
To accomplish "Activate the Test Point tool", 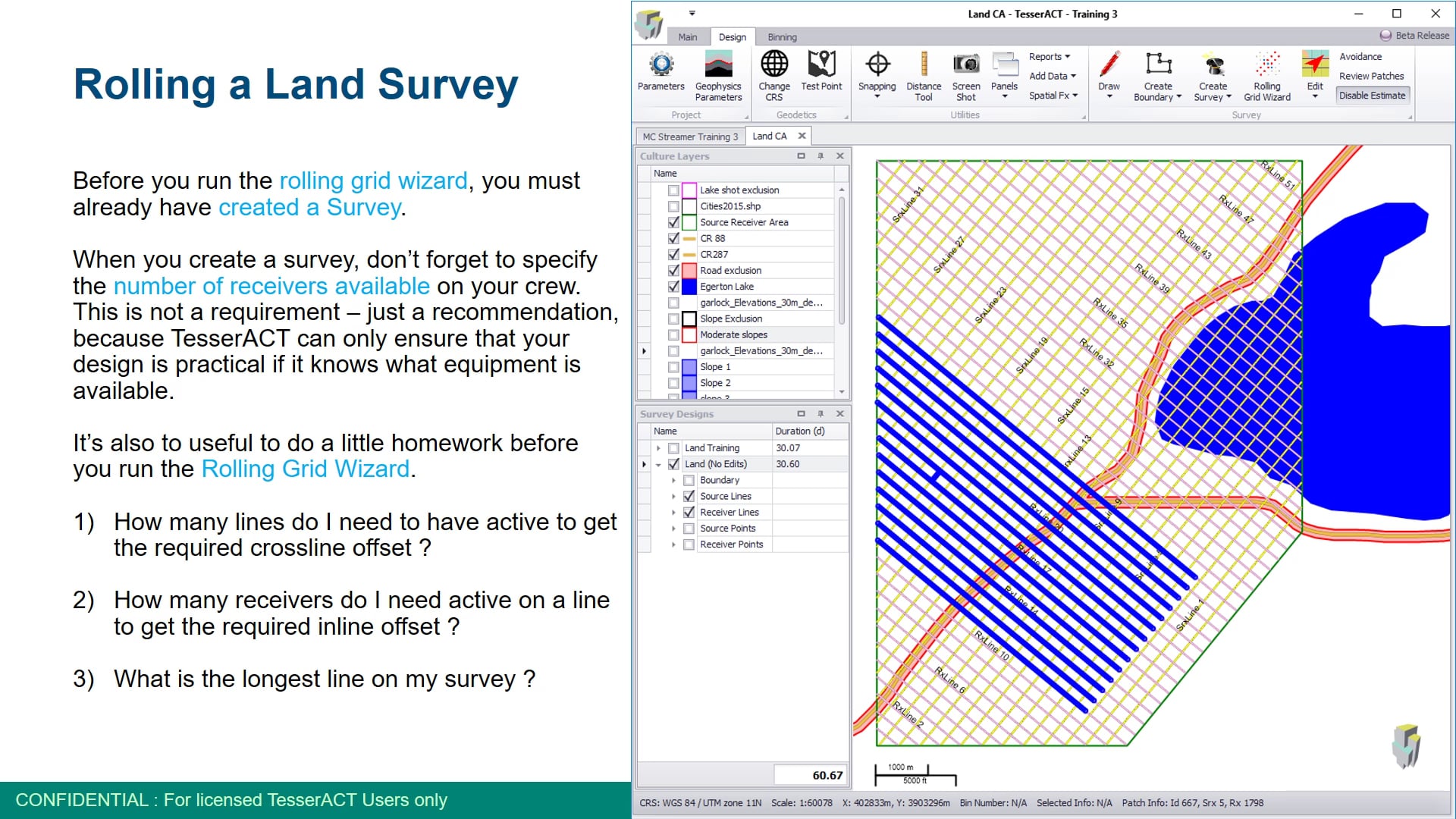I will click(x=821, y=72).
